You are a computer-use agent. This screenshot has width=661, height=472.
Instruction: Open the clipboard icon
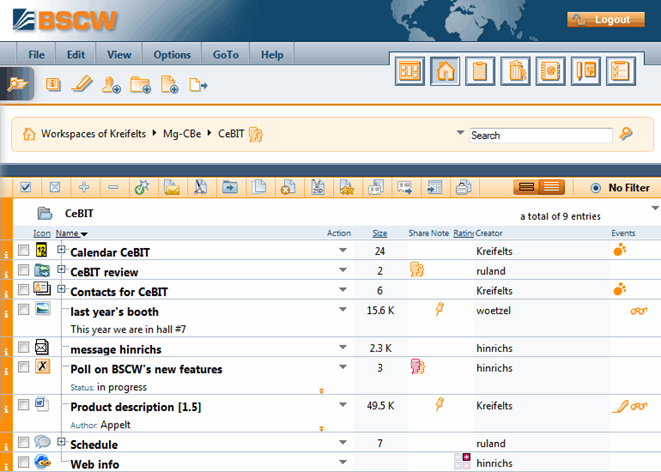click(x=480, y=71)
